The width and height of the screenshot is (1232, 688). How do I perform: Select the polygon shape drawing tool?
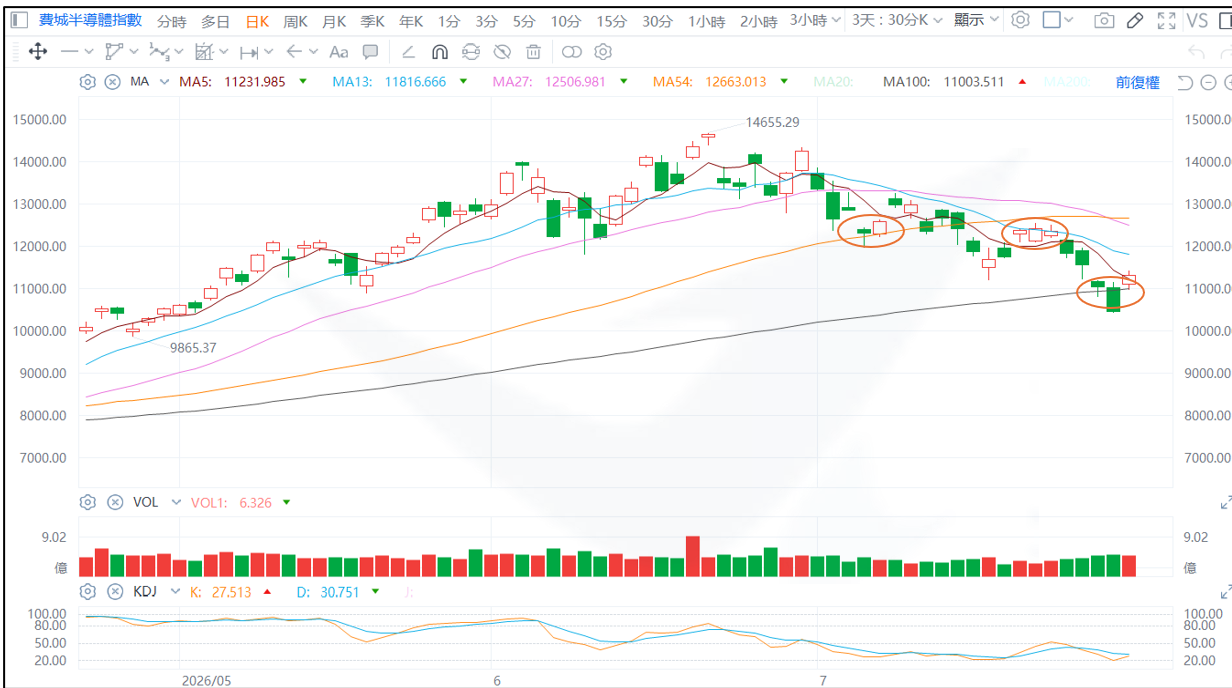point(113,52)
